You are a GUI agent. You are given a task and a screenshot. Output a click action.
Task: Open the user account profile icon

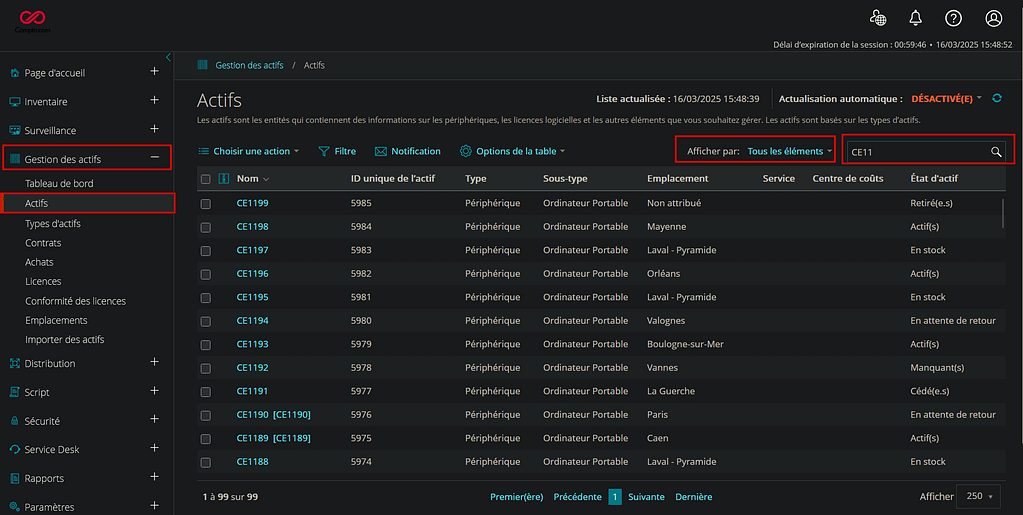[993, 18]
